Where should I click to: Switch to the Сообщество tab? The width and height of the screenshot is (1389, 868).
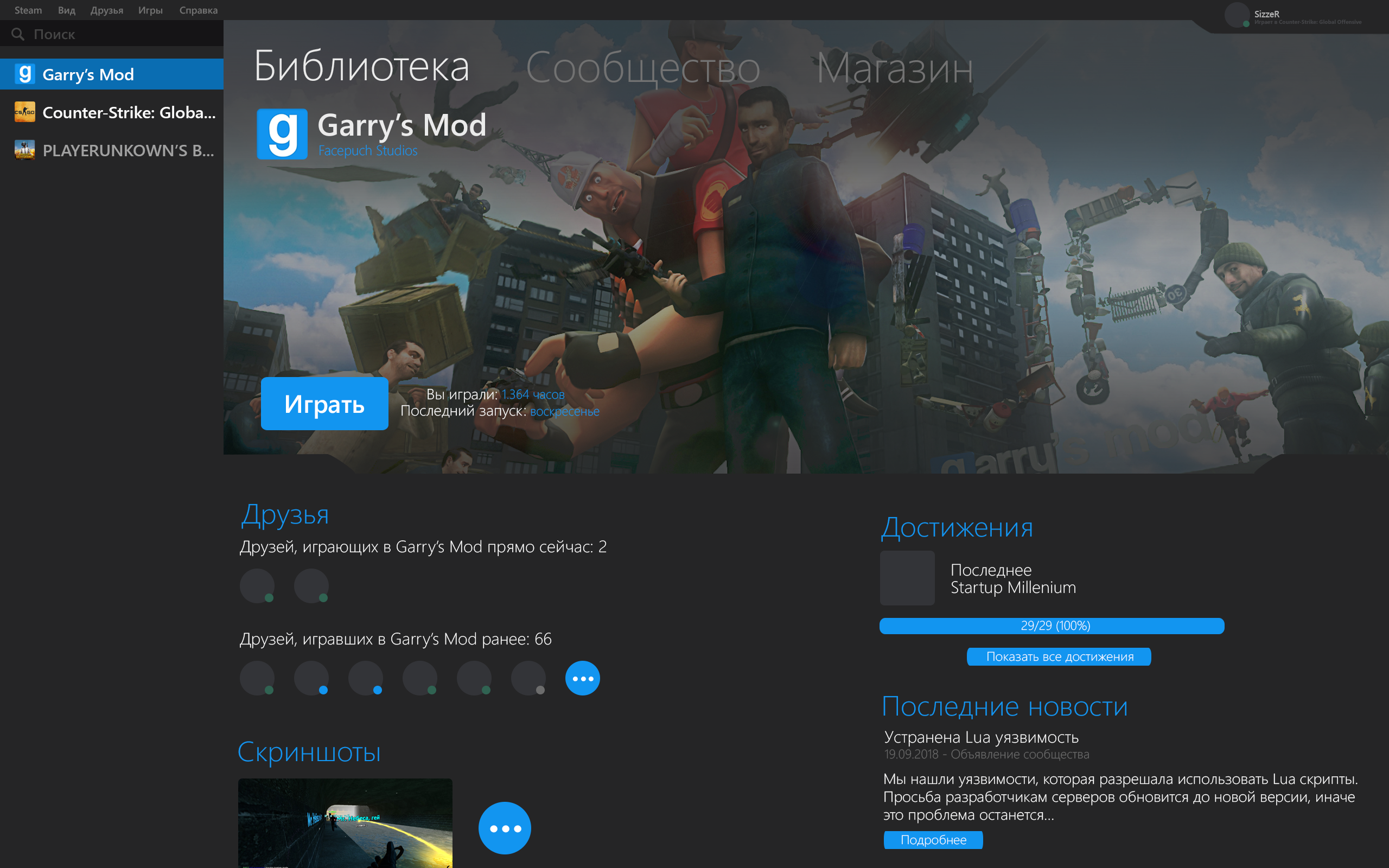coord(643,68)
